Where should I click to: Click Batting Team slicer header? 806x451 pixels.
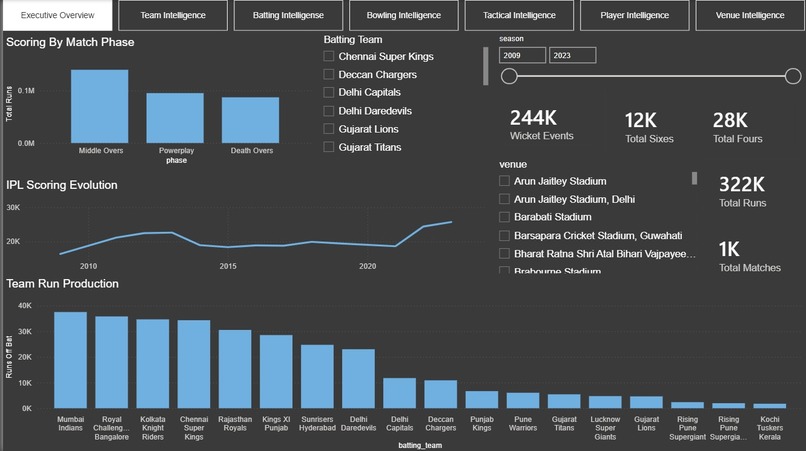(x=353, y=40)
